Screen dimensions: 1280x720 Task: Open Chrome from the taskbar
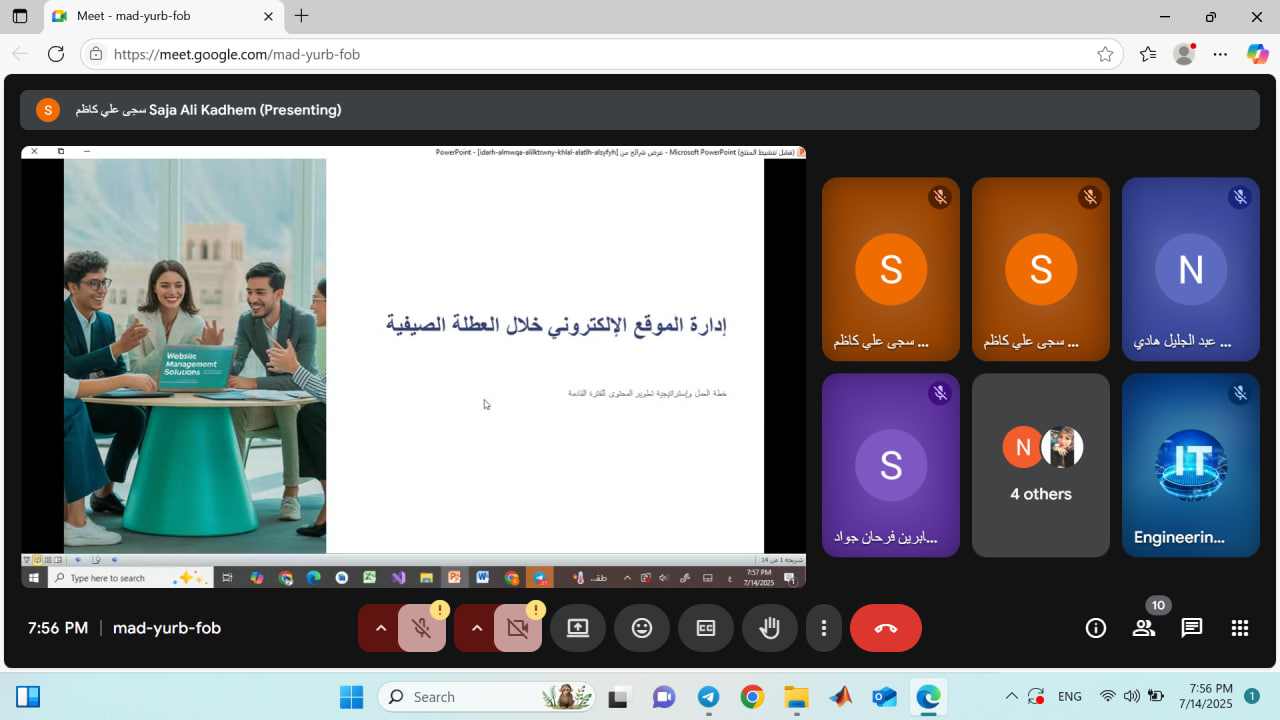(752, 697)
